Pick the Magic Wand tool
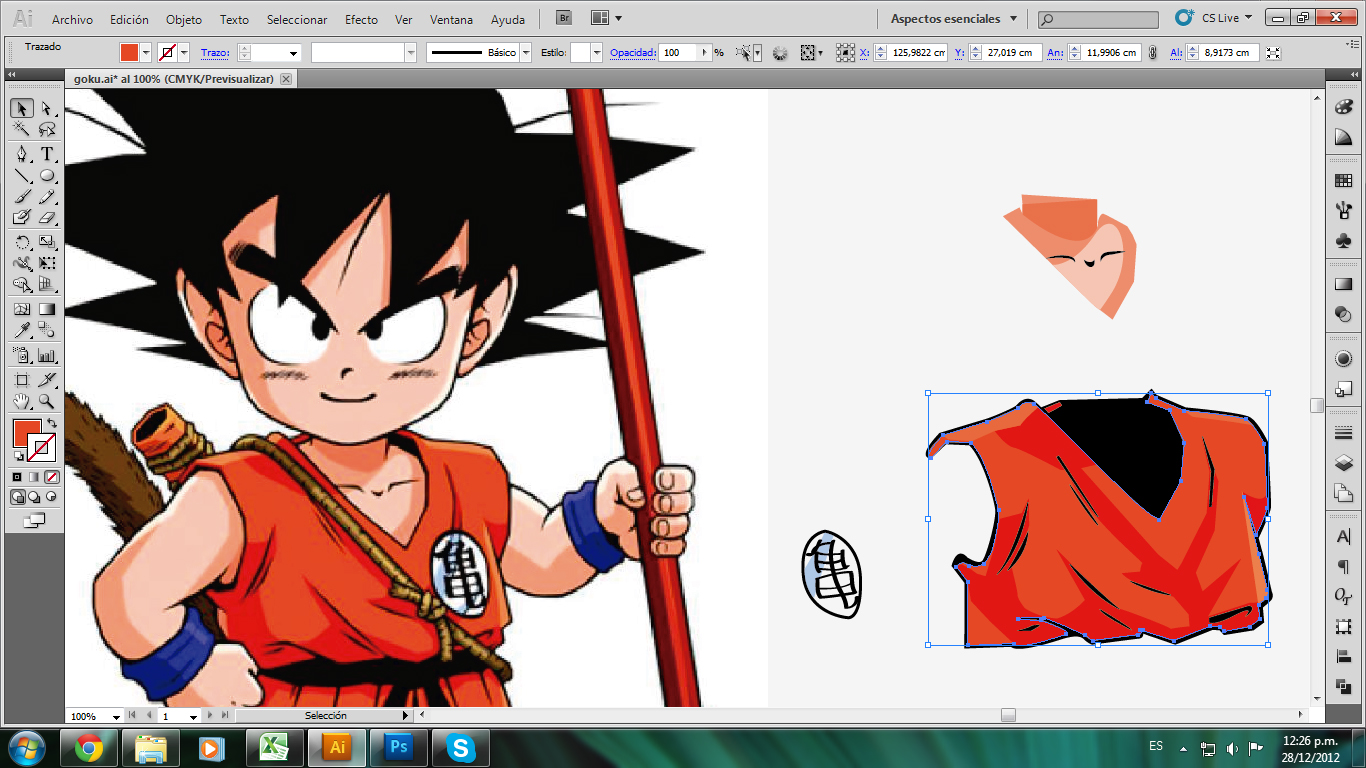Viewport: 1366px width, 768px height. coord(22,130)
